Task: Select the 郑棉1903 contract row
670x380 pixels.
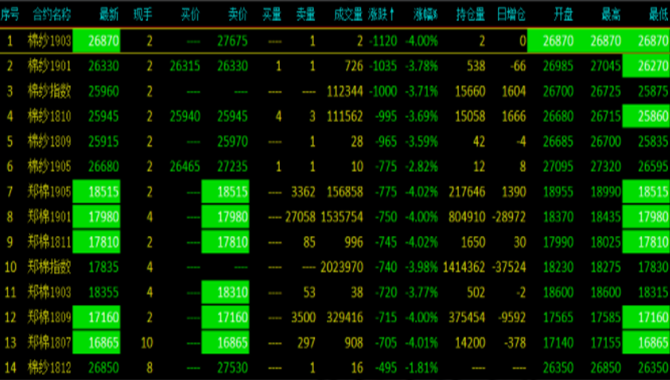Action: coord(335,292)
